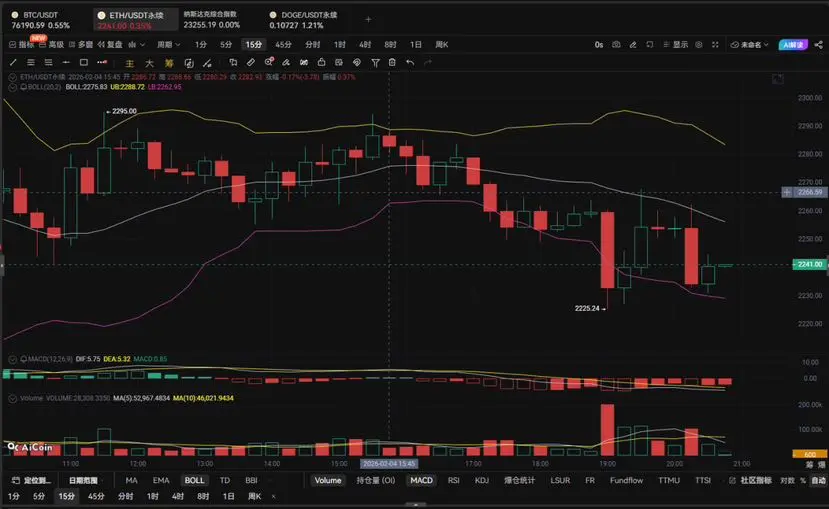
Task: Collapse the ETH/USDT main chart legend
Action: pos(13,77)
